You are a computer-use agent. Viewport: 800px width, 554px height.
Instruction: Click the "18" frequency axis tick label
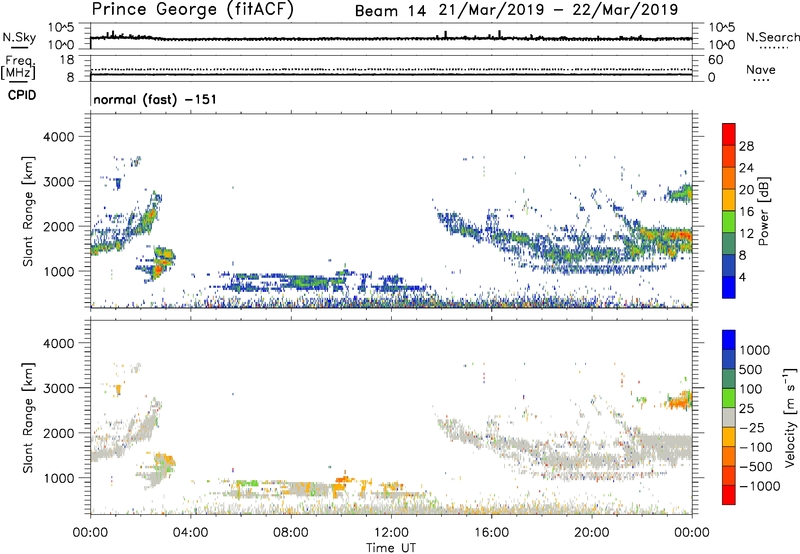pos(67,60)
